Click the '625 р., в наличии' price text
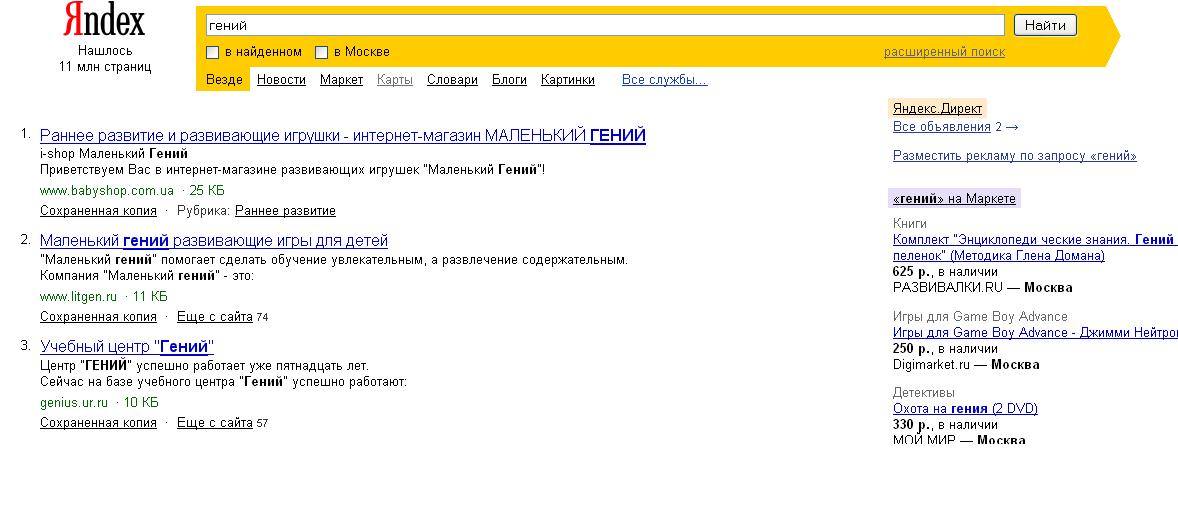Viewport: 1178px width, 512px height. [945, 272]
